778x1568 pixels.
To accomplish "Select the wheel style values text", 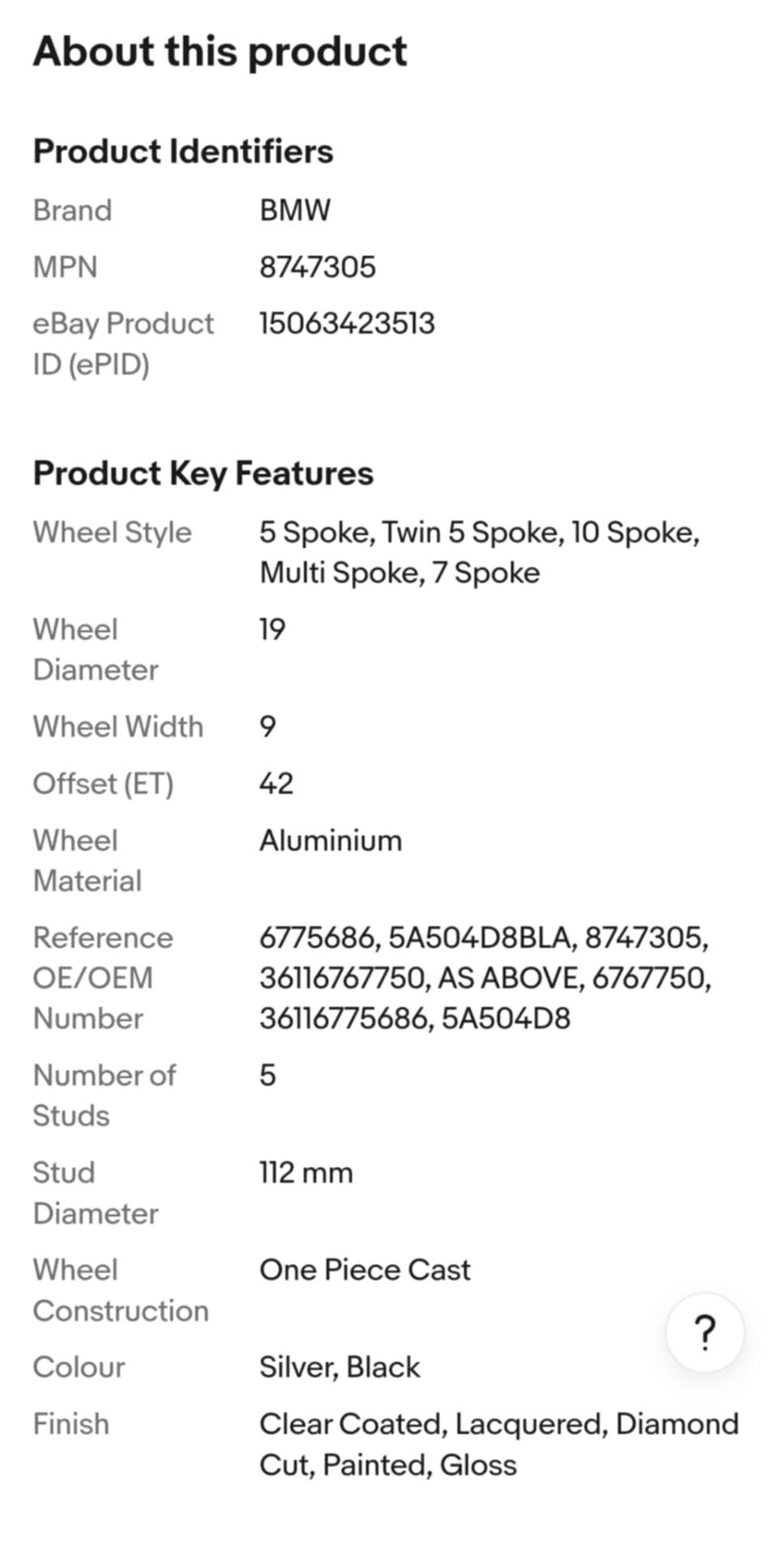I will click(x=479, y=553).
